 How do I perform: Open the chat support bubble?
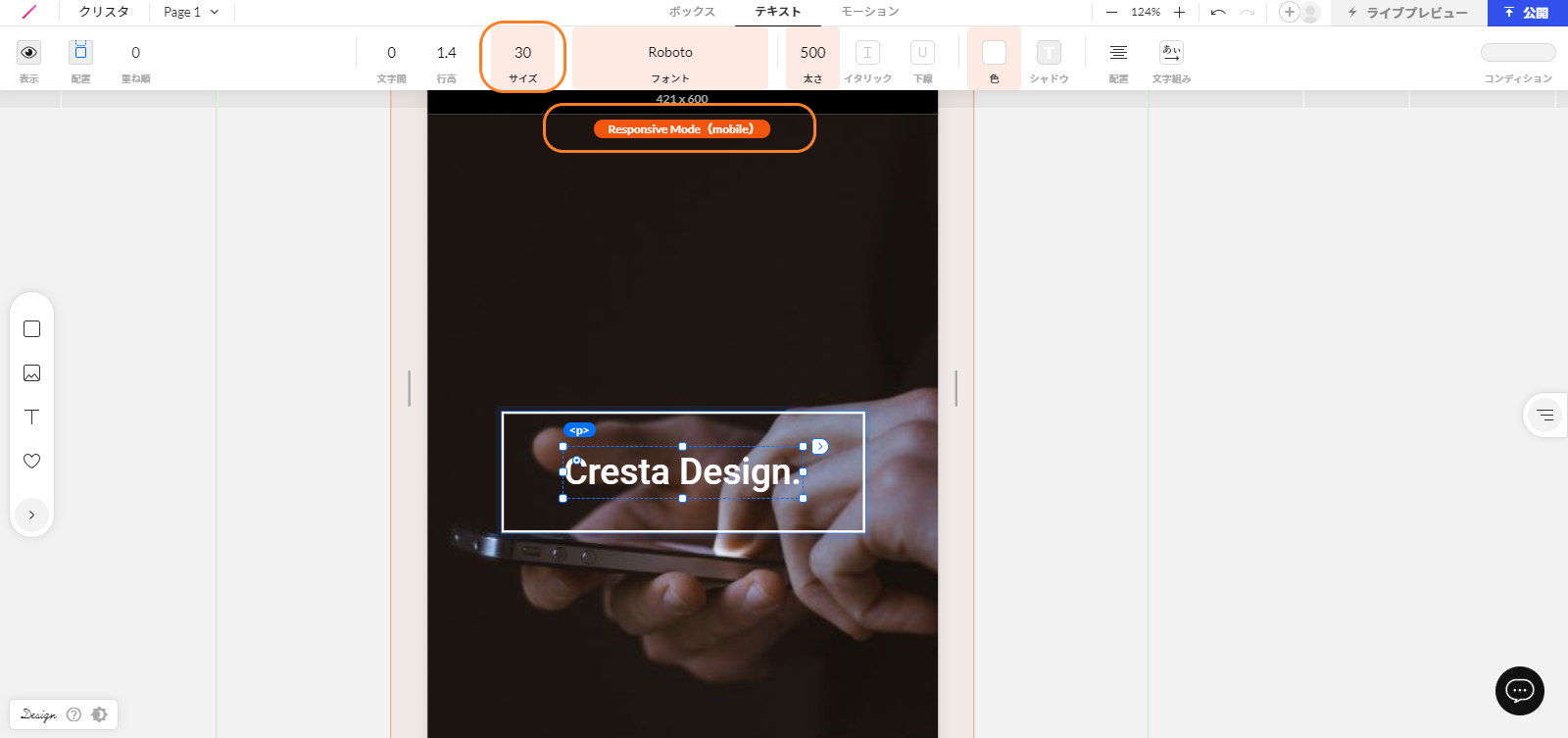[1520, 691]
